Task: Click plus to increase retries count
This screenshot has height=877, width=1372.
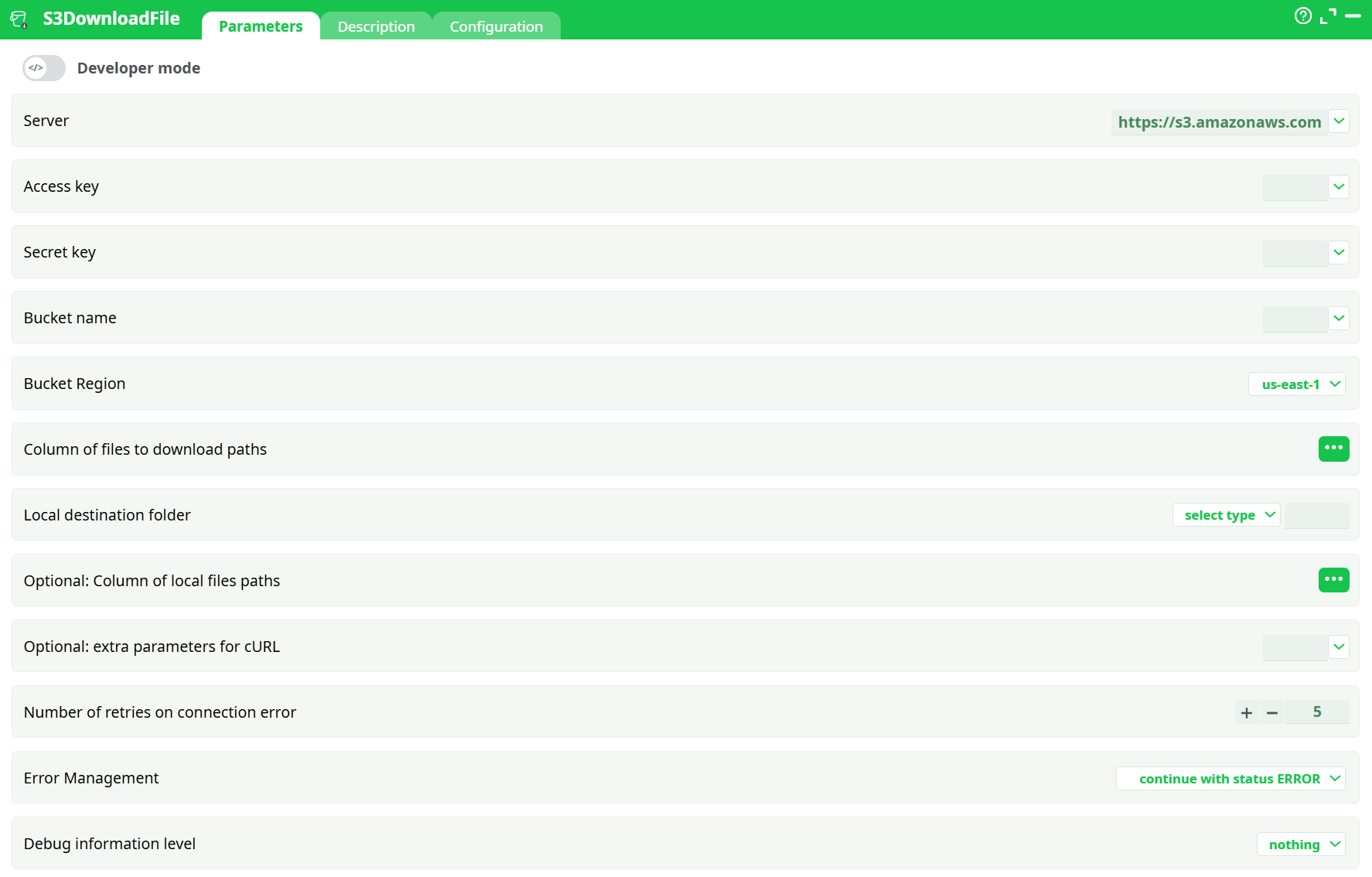Action: (x=1246, y=712)
